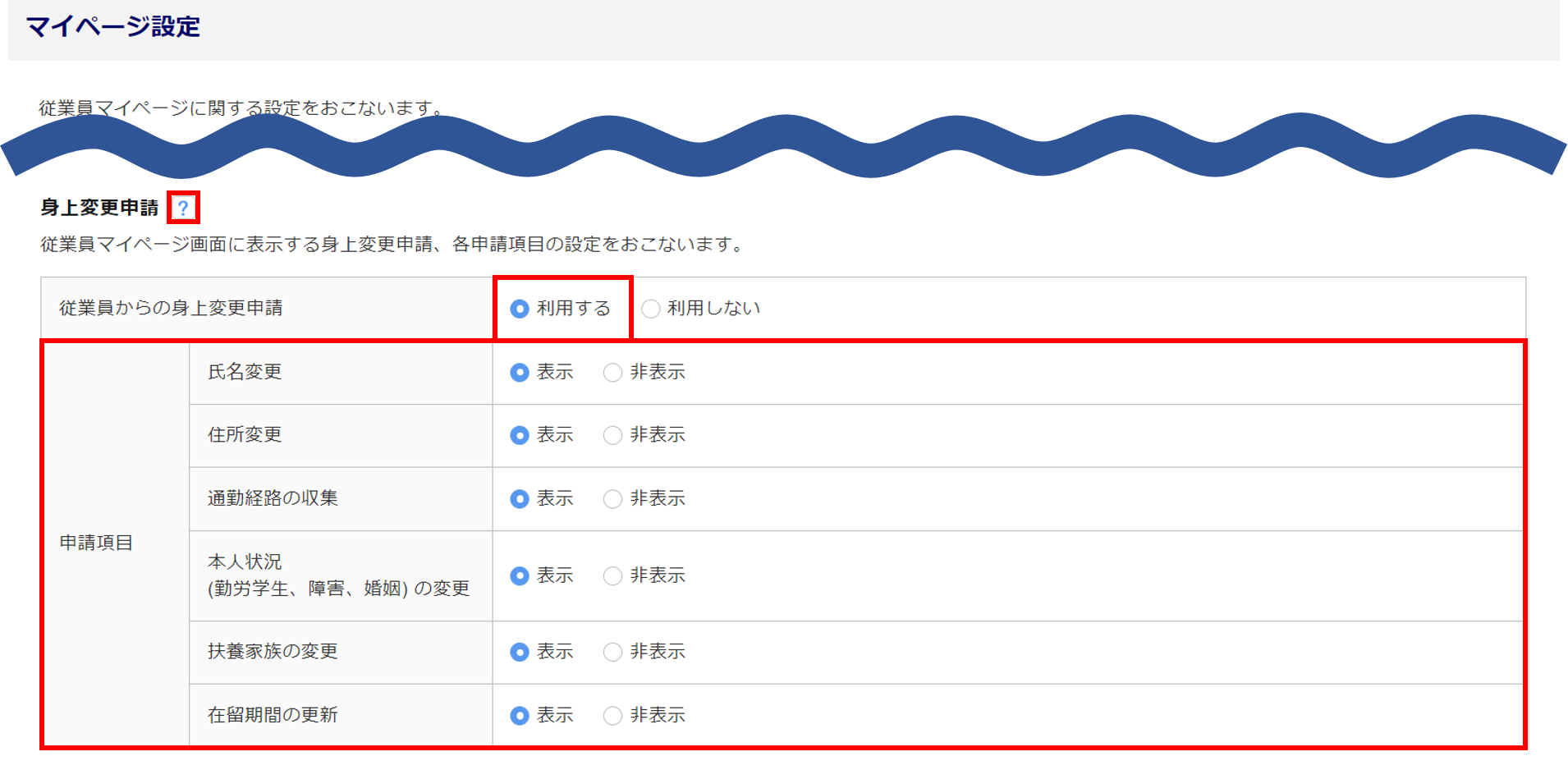Set 通勤経路の収集 to 表示
Image resolution: width=1568 pixels, height=770 pixels.
coord(519,499)
